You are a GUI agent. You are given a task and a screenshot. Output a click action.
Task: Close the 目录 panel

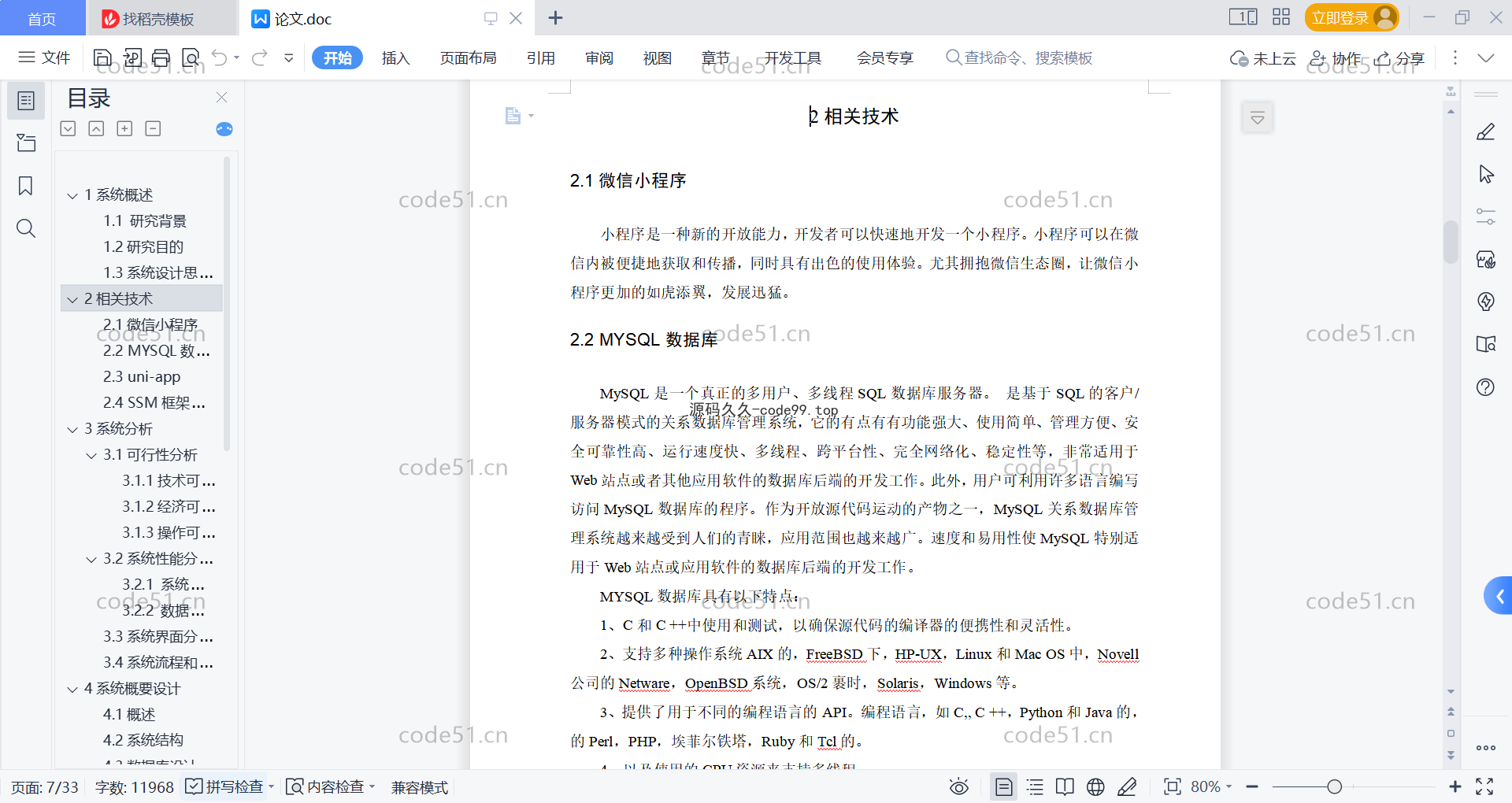221,98
